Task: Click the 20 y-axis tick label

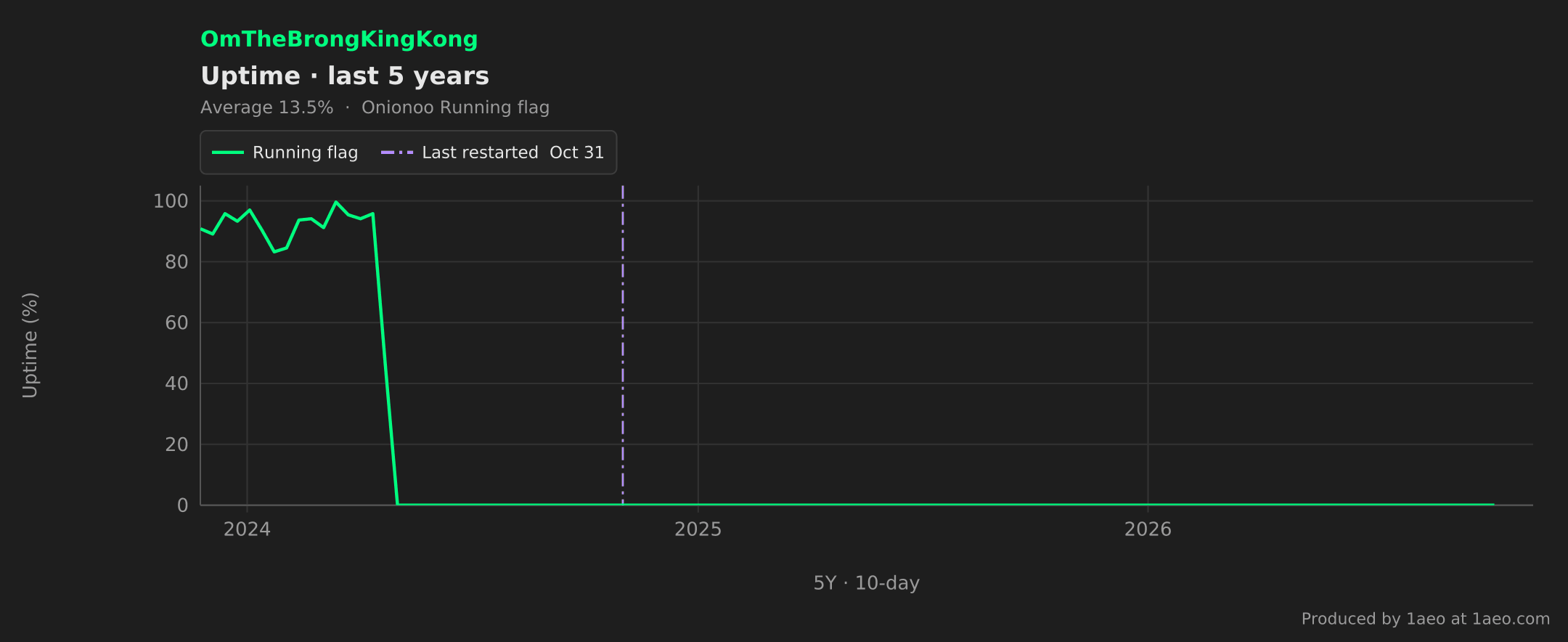Action: [x=176, y=444]
